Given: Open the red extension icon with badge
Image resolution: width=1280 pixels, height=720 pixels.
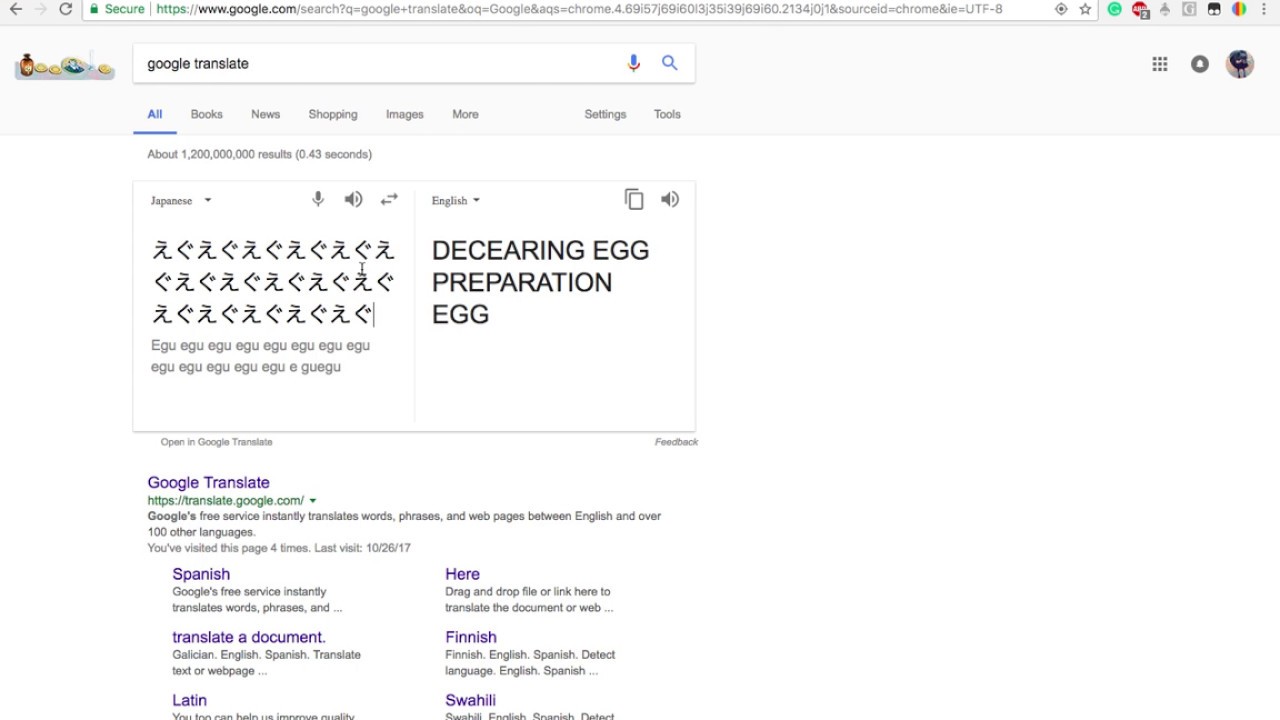Looking at the screenshot, I should tap(1140, 10).
